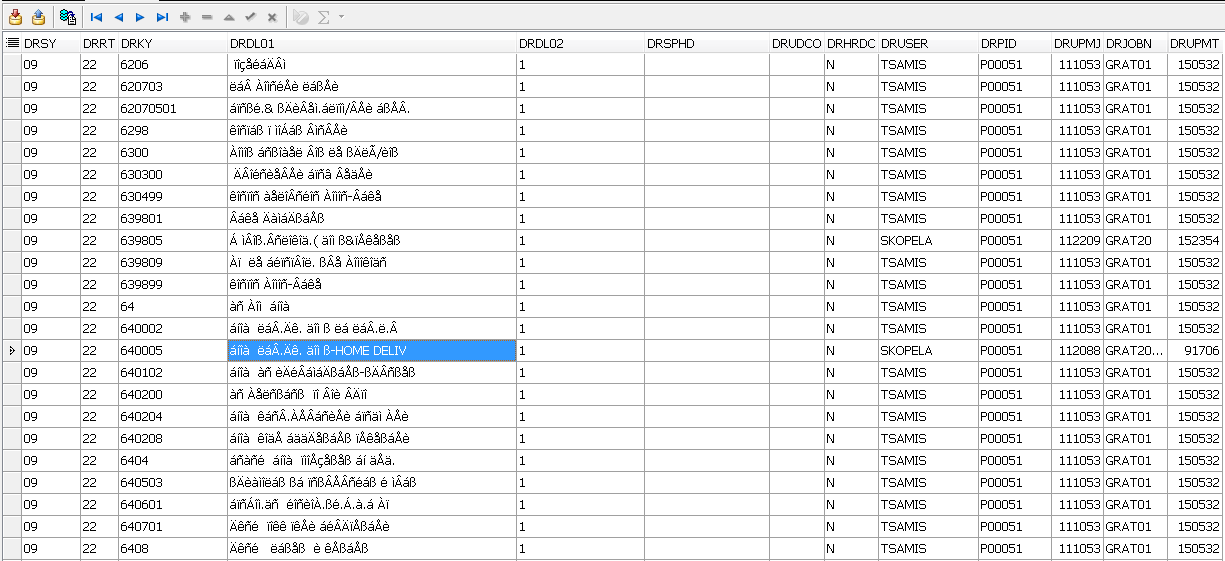The image size is (1225, 561).
Task: Click the current row indicator arrow
Action: click(11, 351)
